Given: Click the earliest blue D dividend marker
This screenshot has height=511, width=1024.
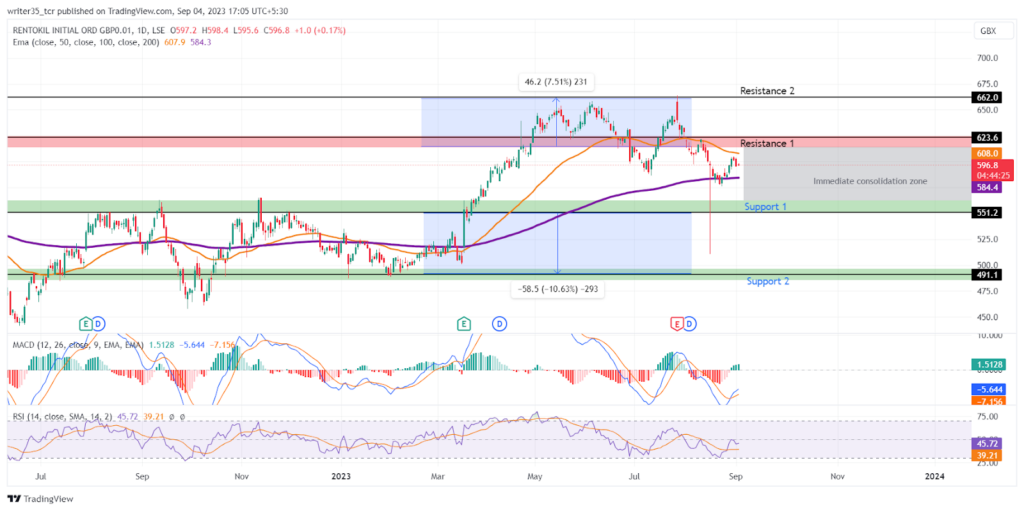Looking at the screenshot, I should (97, 323).
